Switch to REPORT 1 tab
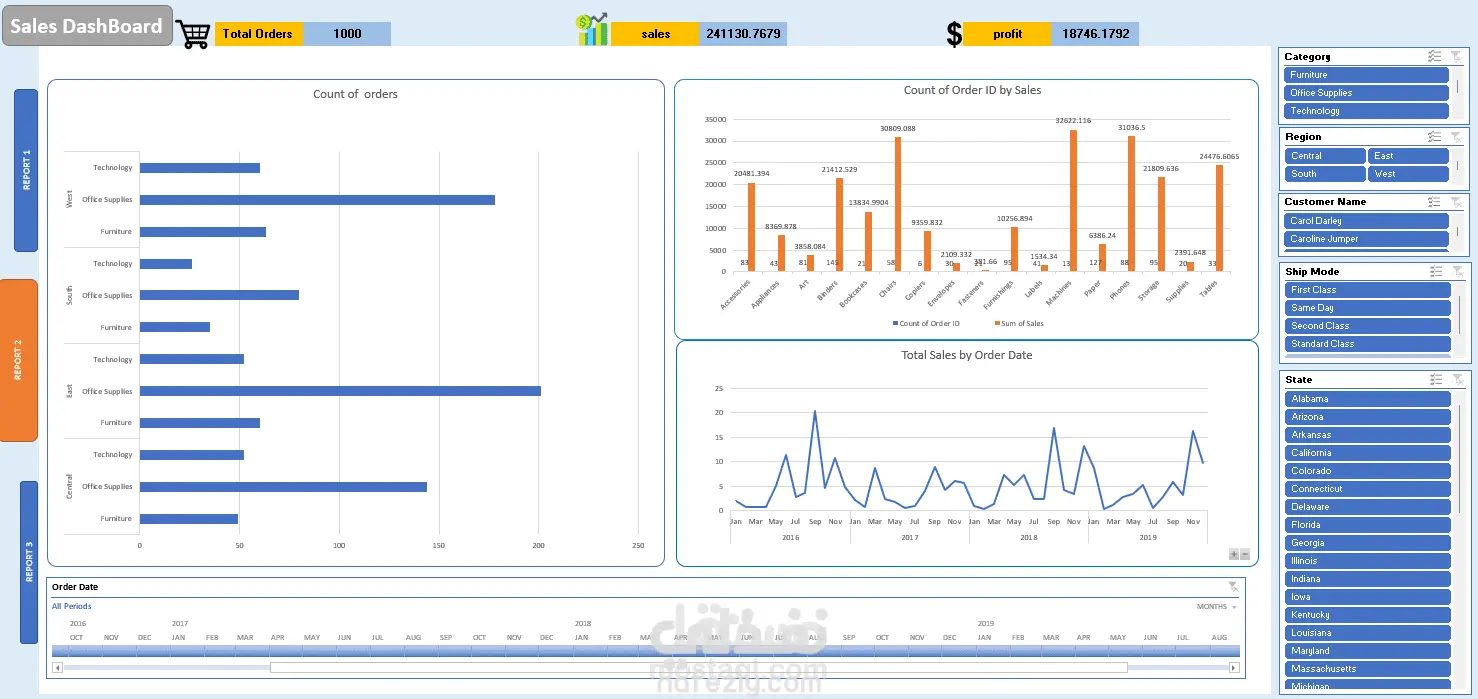This screenshot has width=1478, height=699. (26, 170)
